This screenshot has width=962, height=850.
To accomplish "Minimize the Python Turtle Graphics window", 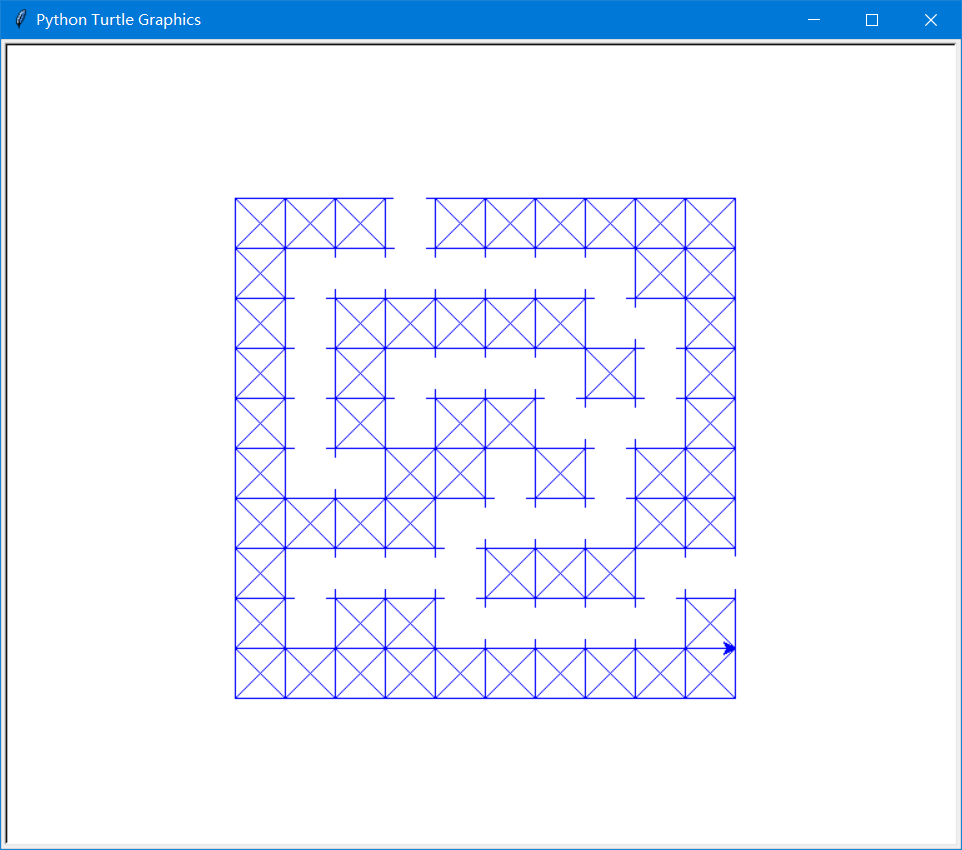I will 814,20.
